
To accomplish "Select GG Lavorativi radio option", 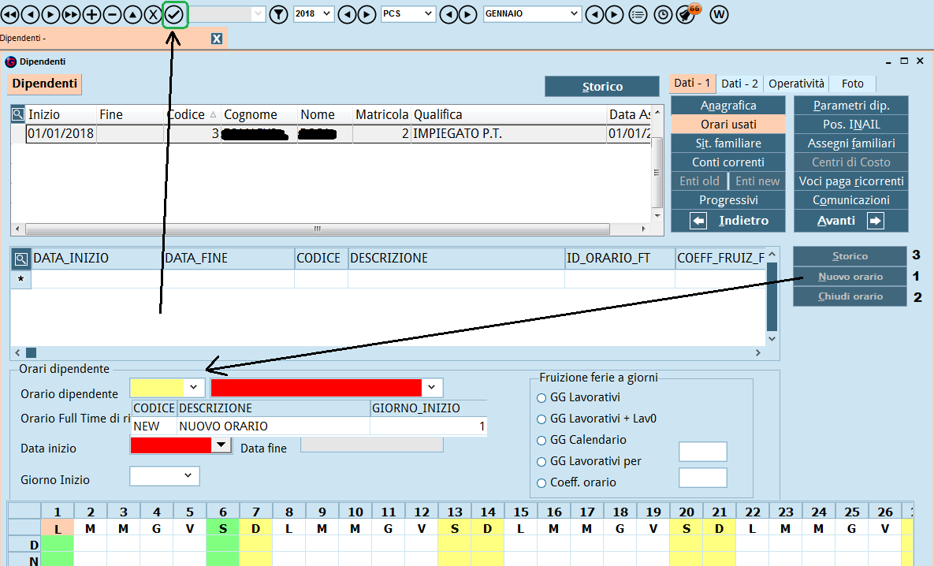I will [541, 398].
